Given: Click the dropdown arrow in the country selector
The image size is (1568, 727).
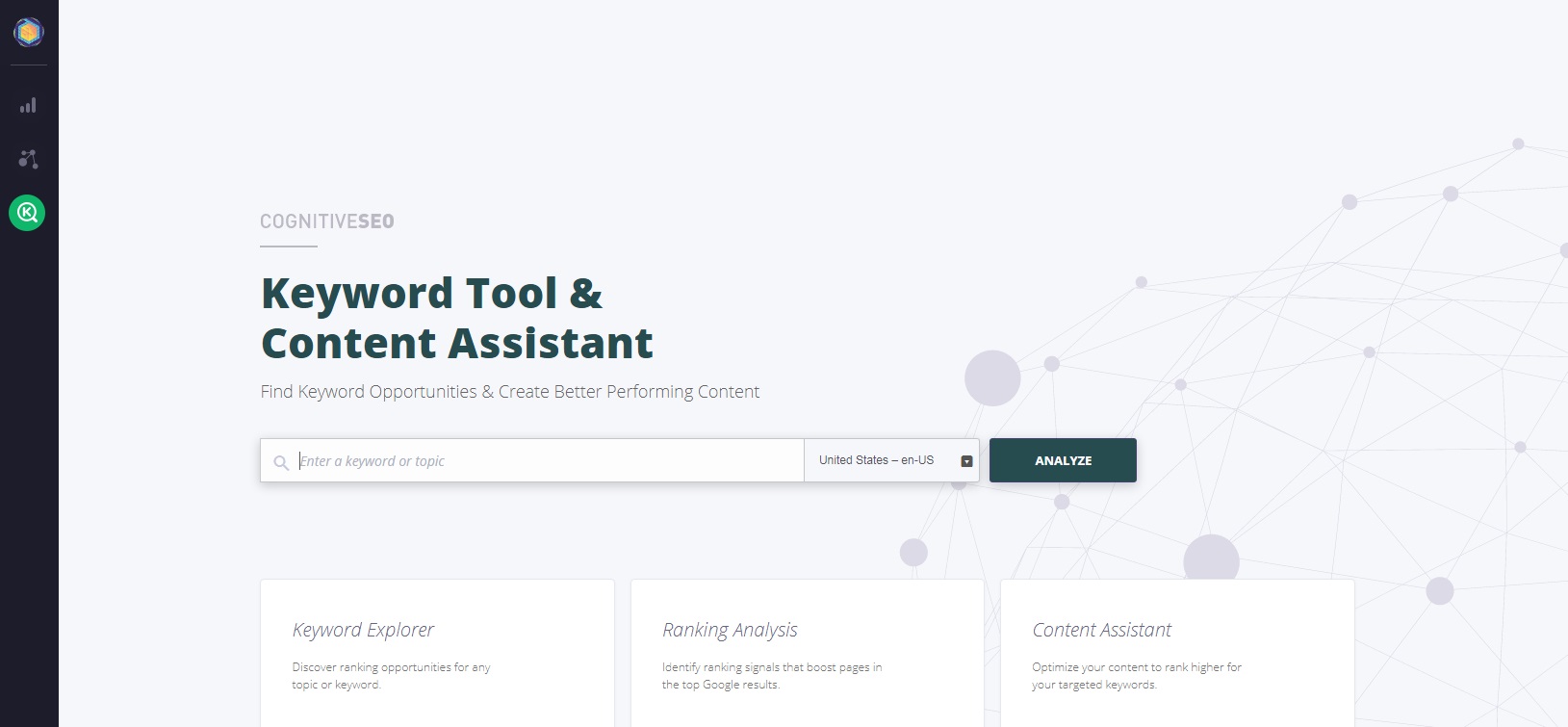Looking at the screenshot, I should click(966, 461).
